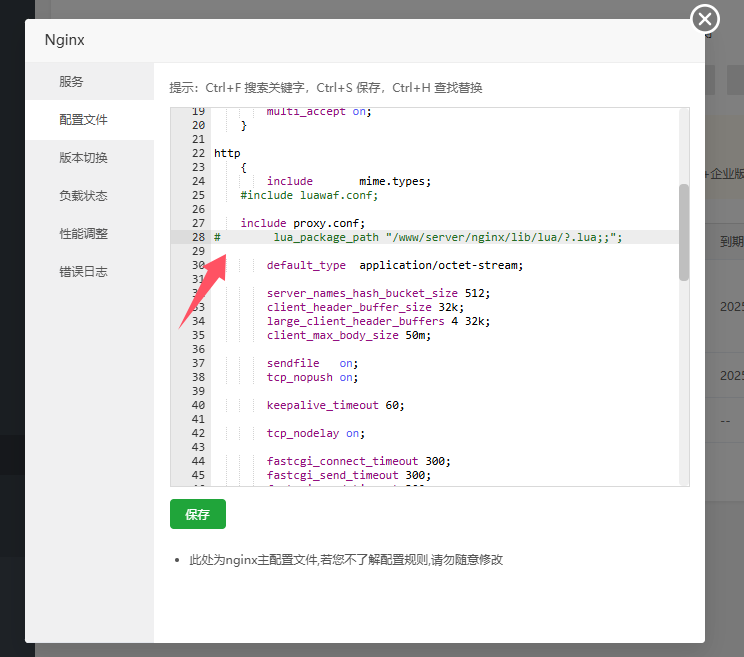Image resolution: width=744 pixels, height=657 pixels.
Task: Click opening brace on line 23
Action: (x=244, y=167)
